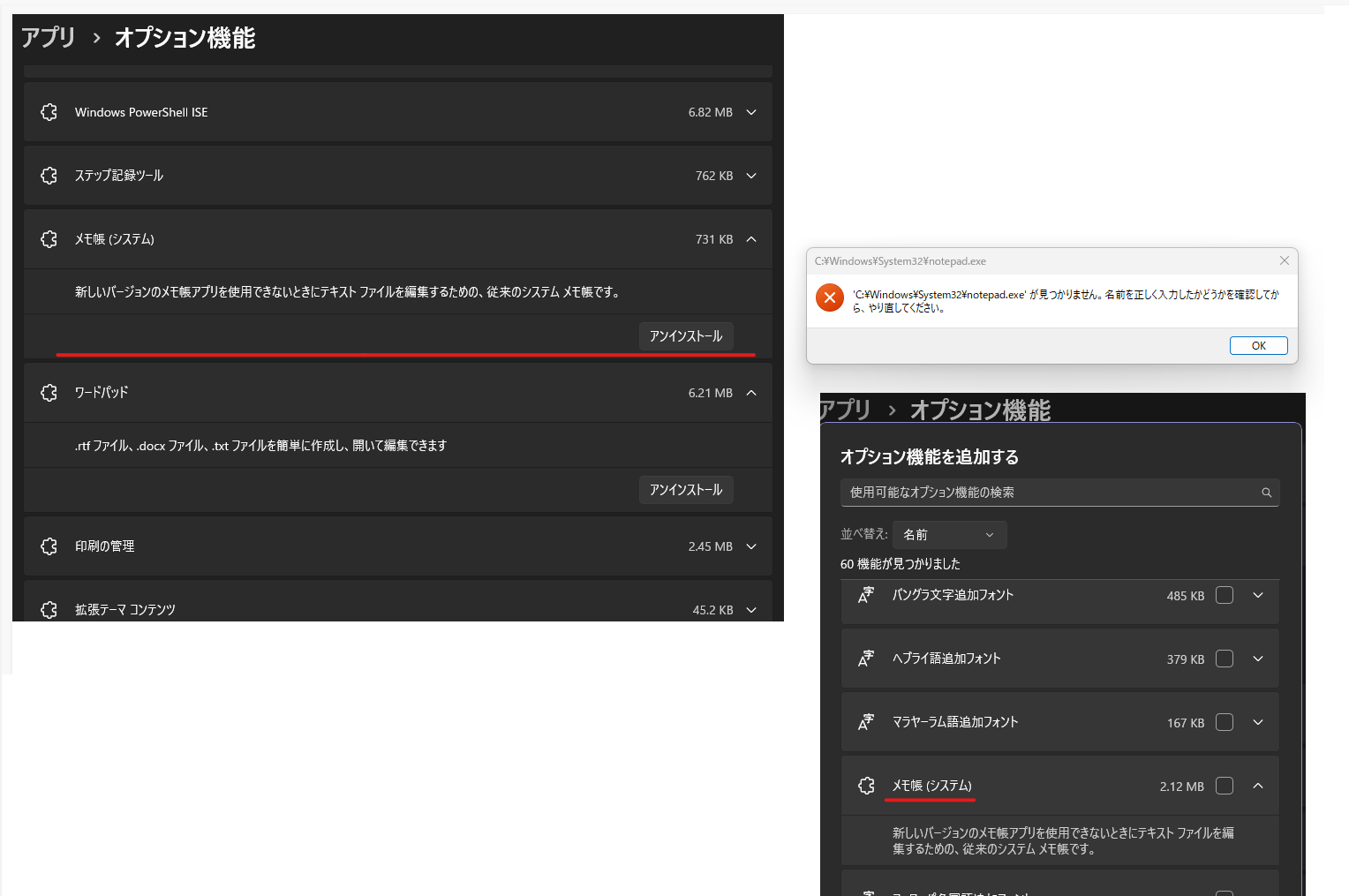Uninstall ワードパッド with アンインストール button
This screenshot has height=896, width=1349.
pyautogui.click(x=686, y=490)
